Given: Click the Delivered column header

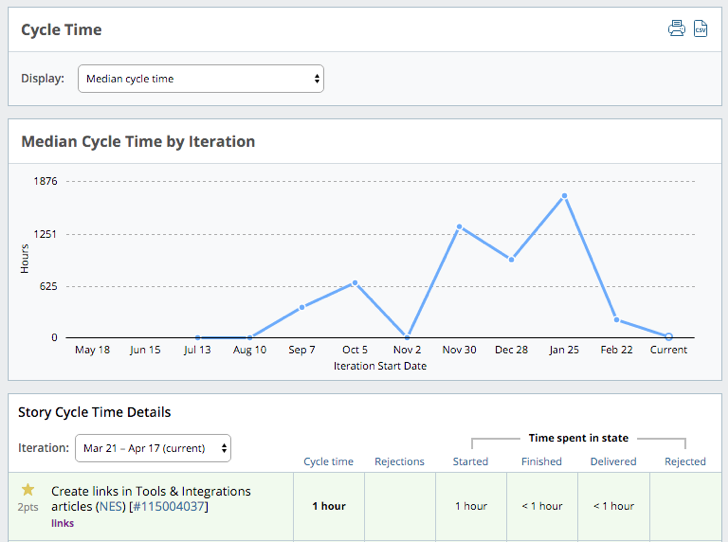Looking at the screenshot, I should pos(613,462).
